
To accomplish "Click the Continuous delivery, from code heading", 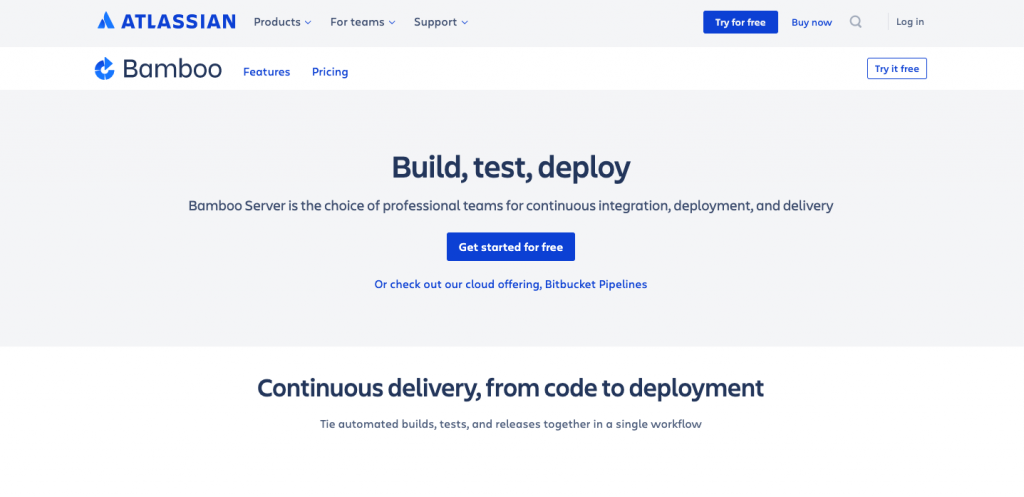I will [511, 388].
